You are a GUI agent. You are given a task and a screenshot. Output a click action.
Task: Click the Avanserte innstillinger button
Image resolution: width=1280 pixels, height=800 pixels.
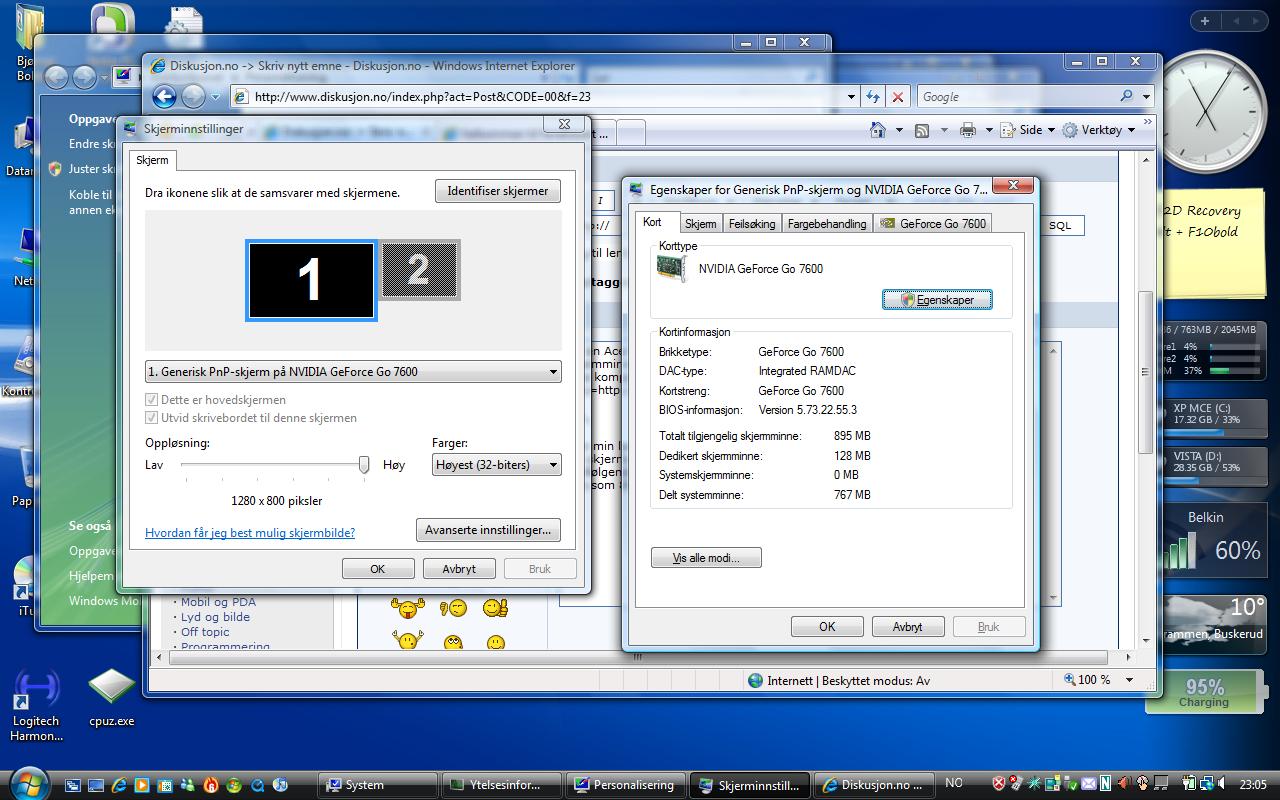tap(489, 530)
